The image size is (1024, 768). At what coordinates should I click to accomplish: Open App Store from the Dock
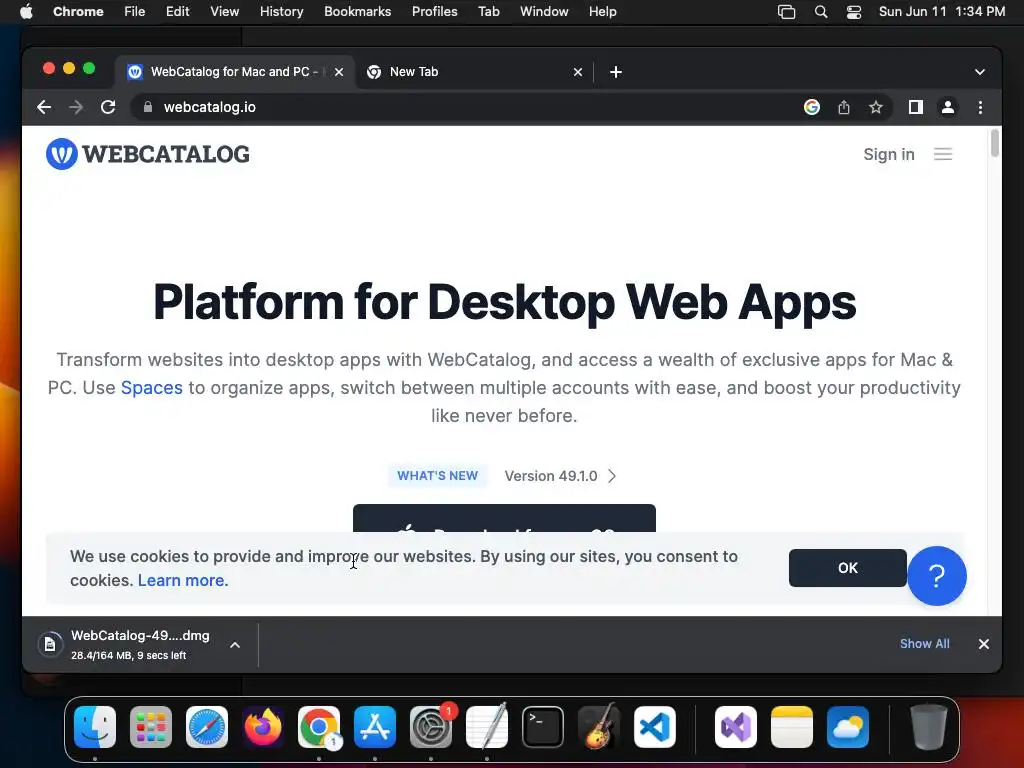click(x=375, y=727)
